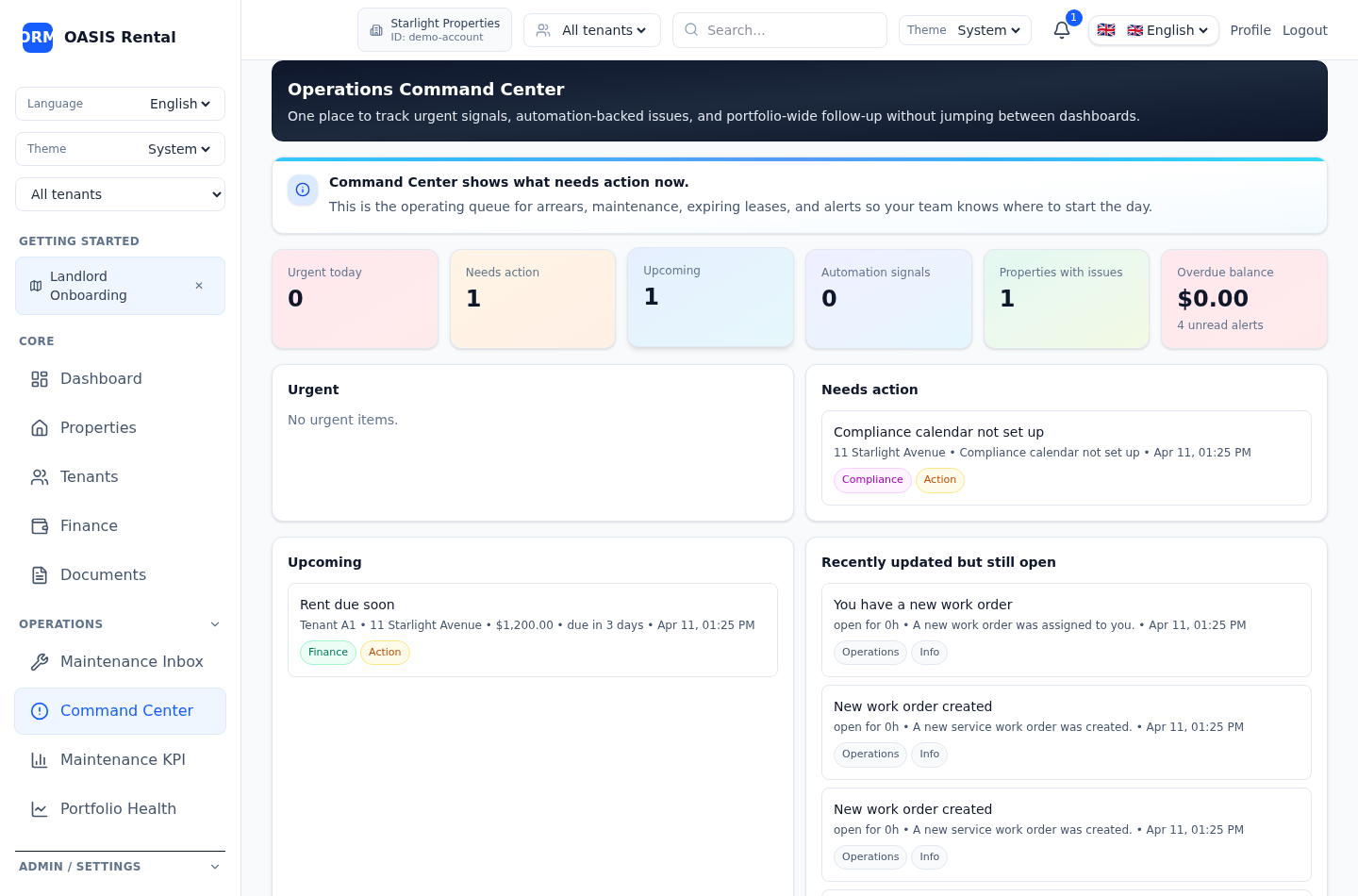Image resolution: width=1358 pixels, height=896 pixels.
Task: Click the Maintenance Inbox wrench icon
Action: click(40, 662)
